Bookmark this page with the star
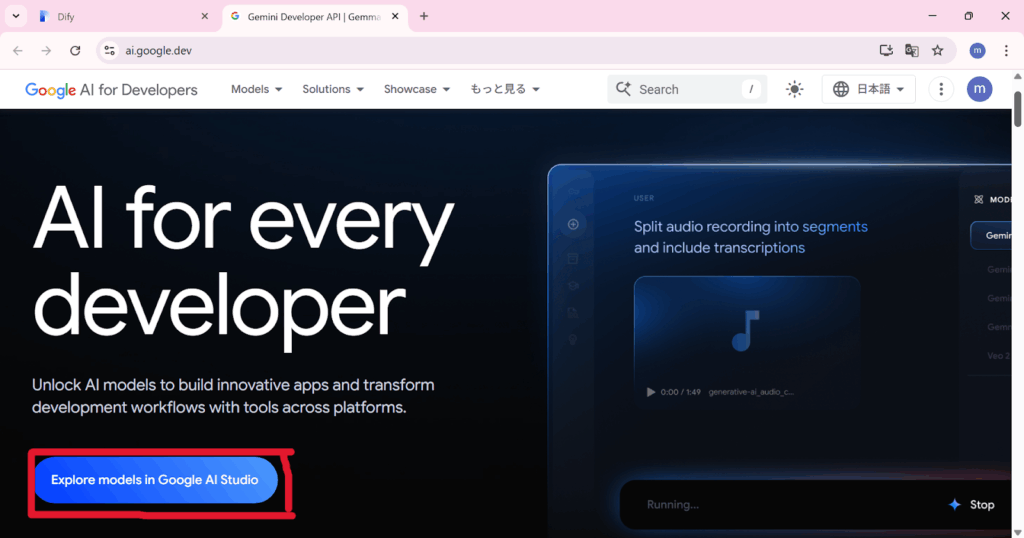The image size is (1024, 538). (938, 50)
